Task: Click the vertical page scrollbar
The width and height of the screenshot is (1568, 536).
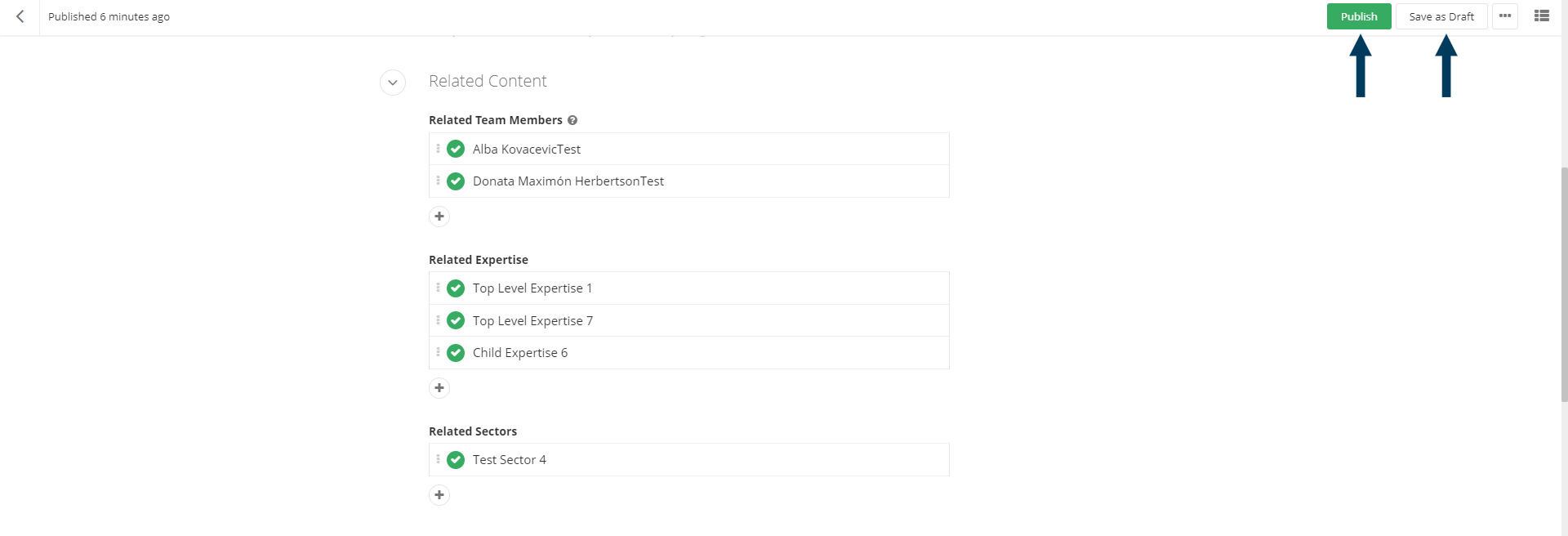Action: click(x=1564, y=284)
